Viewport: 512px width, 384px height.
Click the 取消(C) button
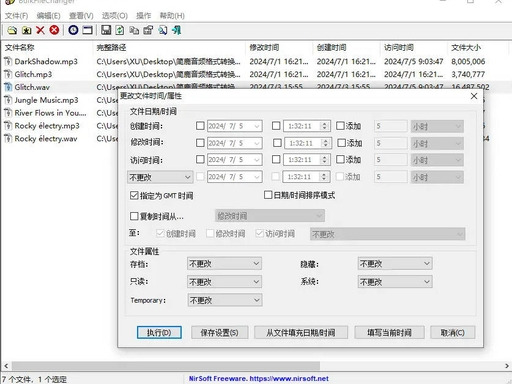453,332
